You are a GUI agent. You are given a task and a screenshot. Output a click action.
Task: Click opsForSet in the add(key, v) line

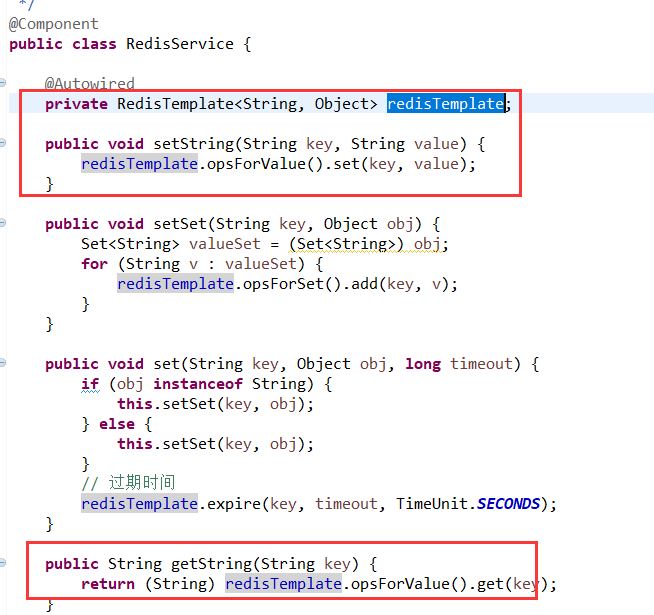click(x=283, y=284)
